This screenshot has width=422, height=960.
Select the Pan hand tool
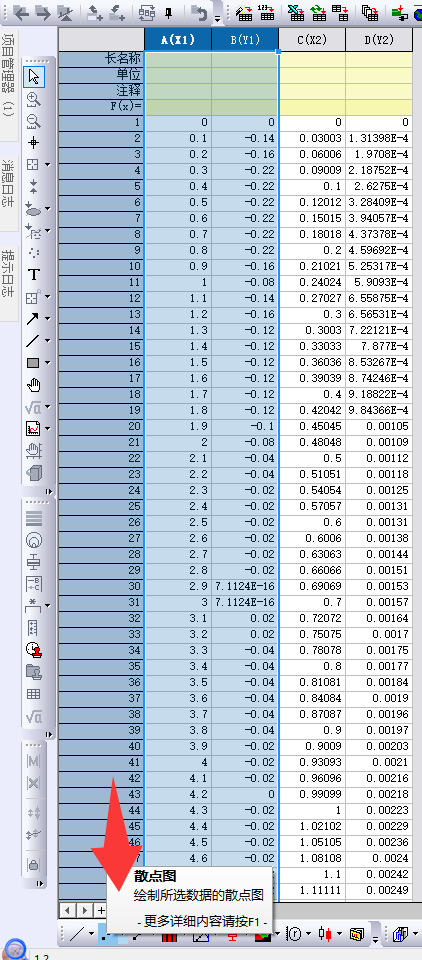(34, 384)
